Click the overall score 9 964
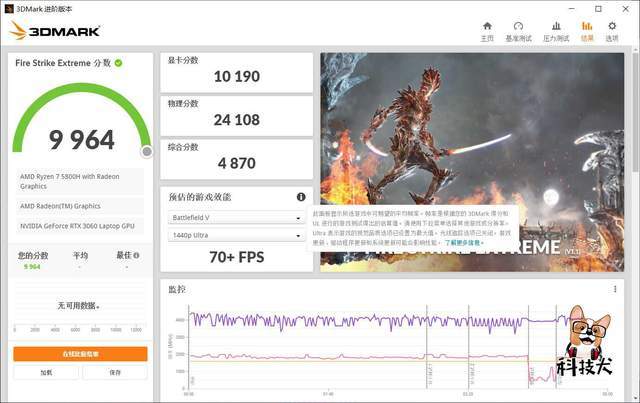Viewport: 640px width, 403px height. [82, 140]
